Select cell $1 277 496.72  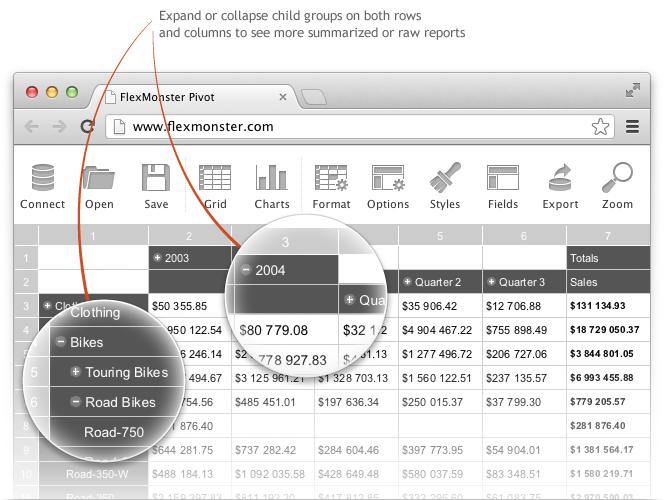440,354
